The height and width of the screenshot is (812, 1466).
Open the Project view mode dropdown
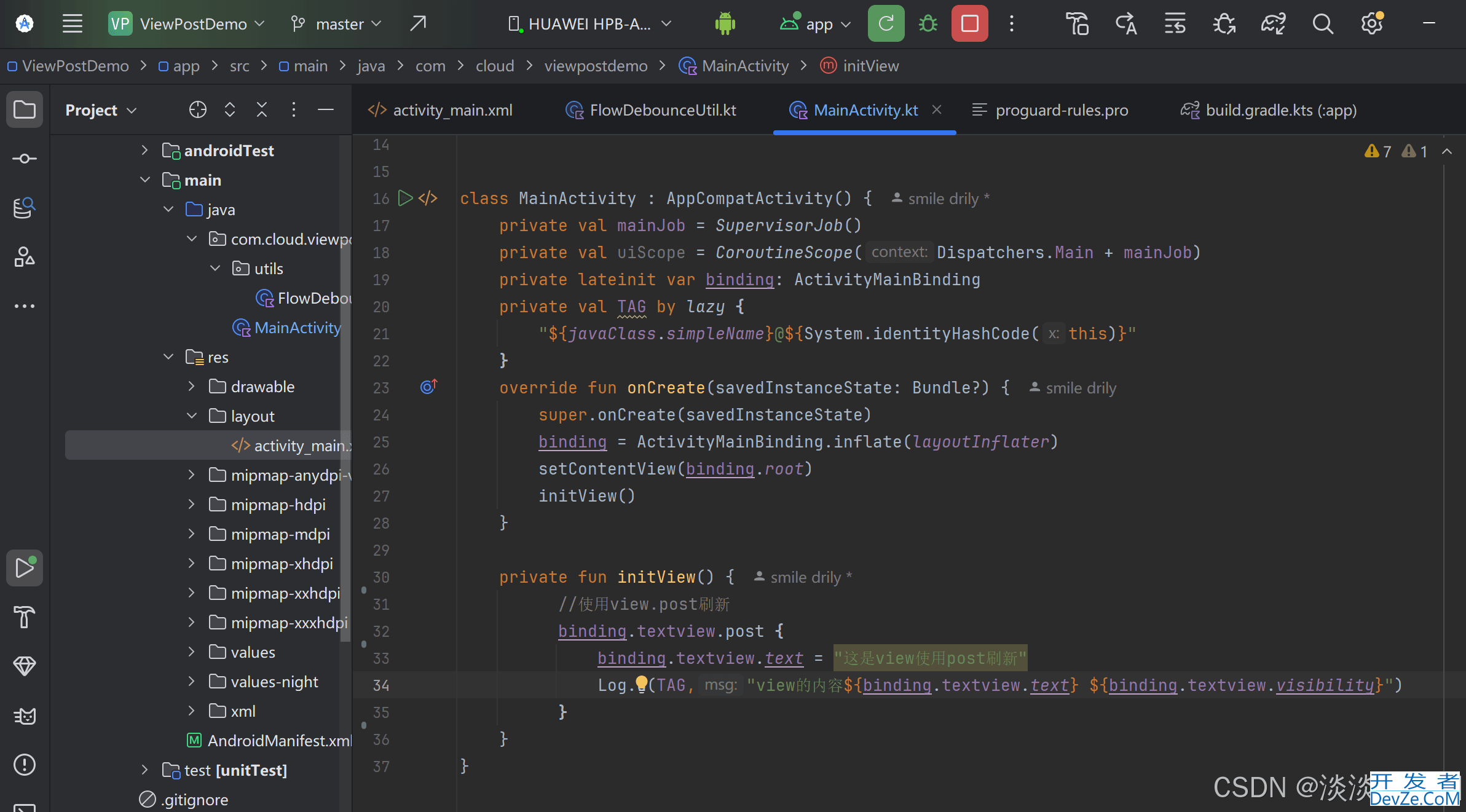(x=101, y=110)
